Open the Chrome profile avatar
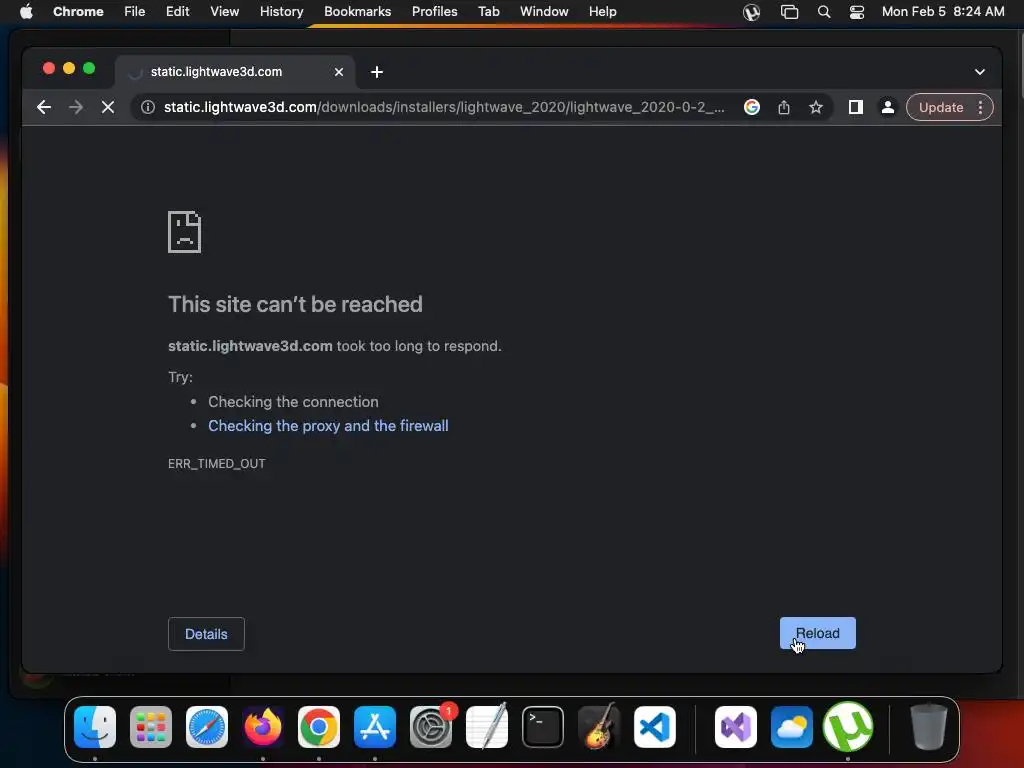The width and height of the screenshot is (1024, 768). [888, 107]
